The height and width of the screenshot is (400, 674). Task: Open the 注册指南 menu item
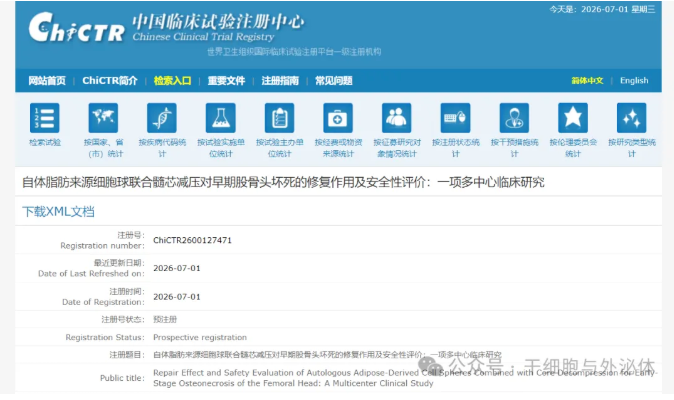pos(280,81)
